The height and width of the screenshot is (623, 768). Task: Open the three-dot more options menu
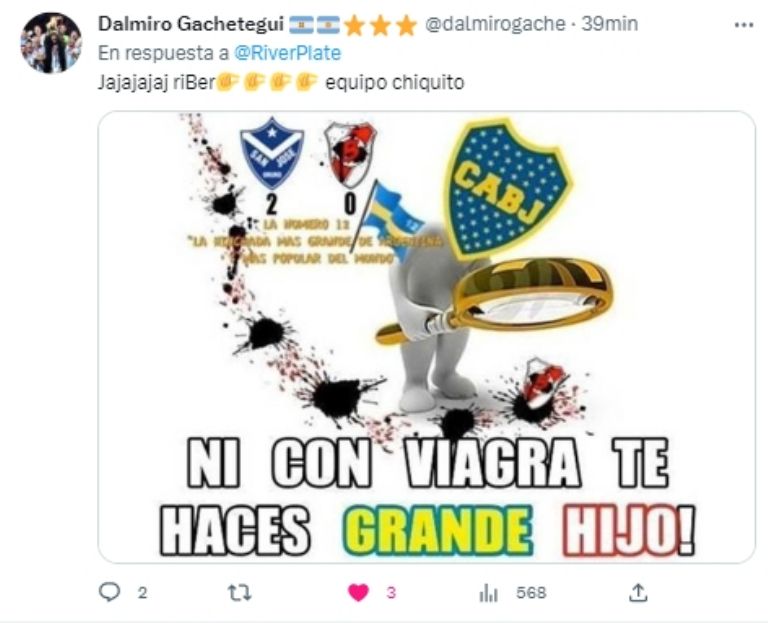click(744, 25)
